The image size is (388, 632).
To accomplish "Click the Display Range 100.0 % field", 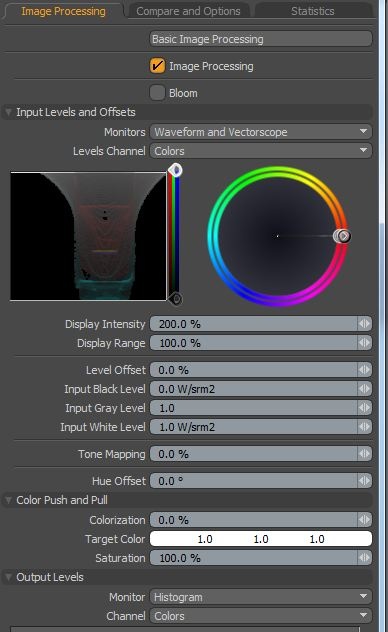I will (x=253, y=343).
